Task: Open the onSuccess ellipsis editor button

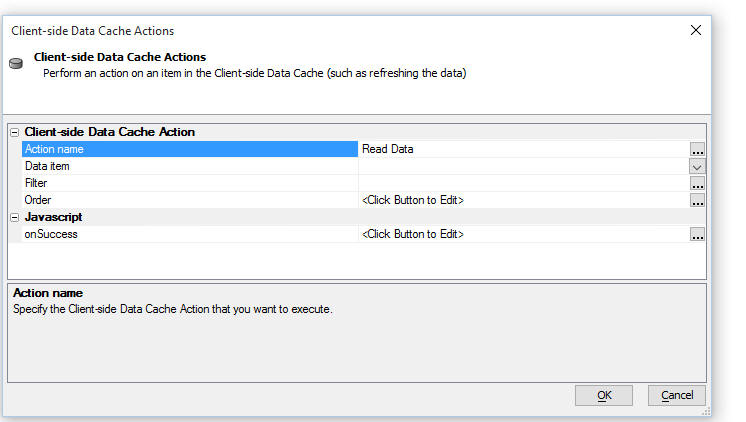Action: [697, 234]
